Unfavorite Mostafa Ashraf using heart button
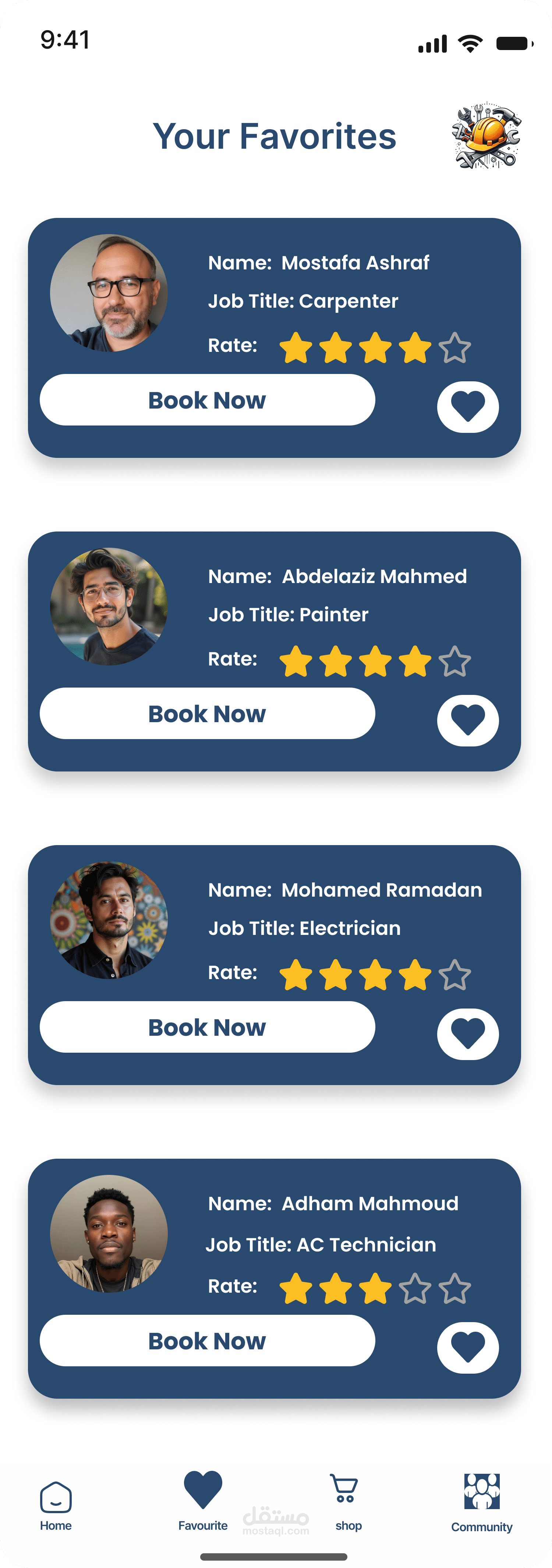The width and height of the screenshot is (552, 1568). [x=467, y=407]
